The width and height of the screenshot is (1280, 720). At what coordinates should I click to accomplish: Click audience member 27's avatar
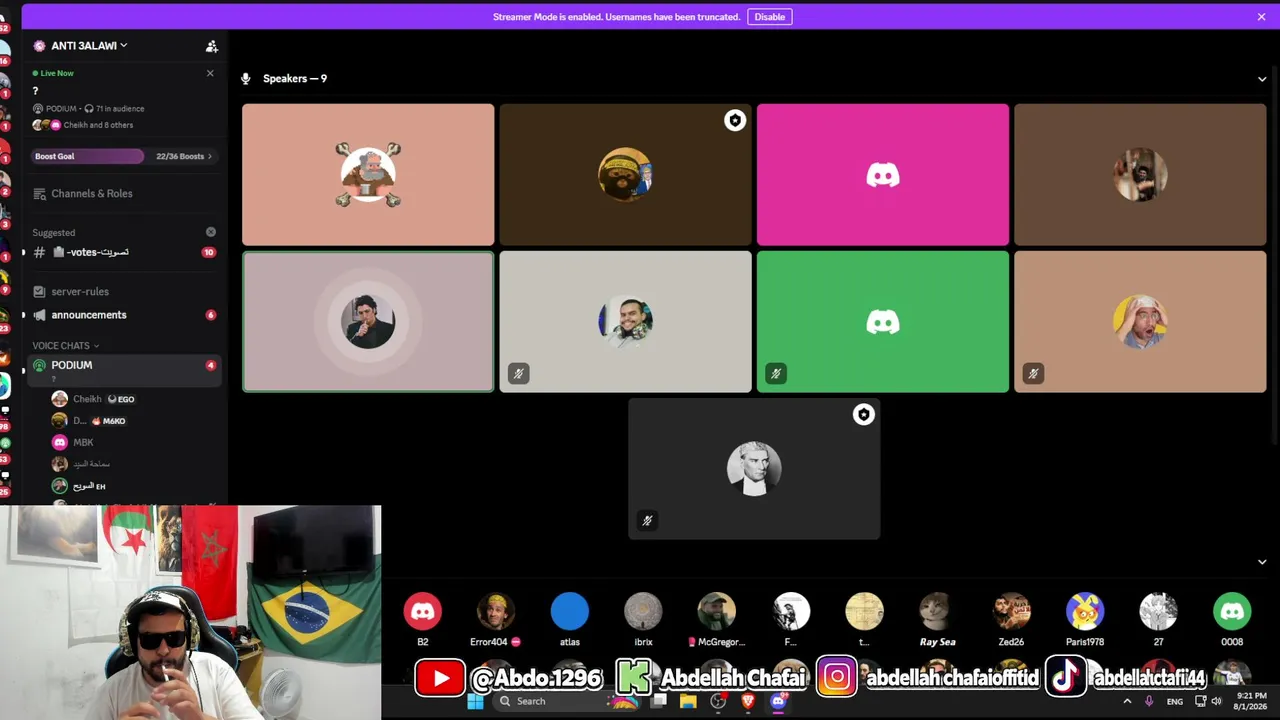pyautogui.click(x=1158, y=612)
